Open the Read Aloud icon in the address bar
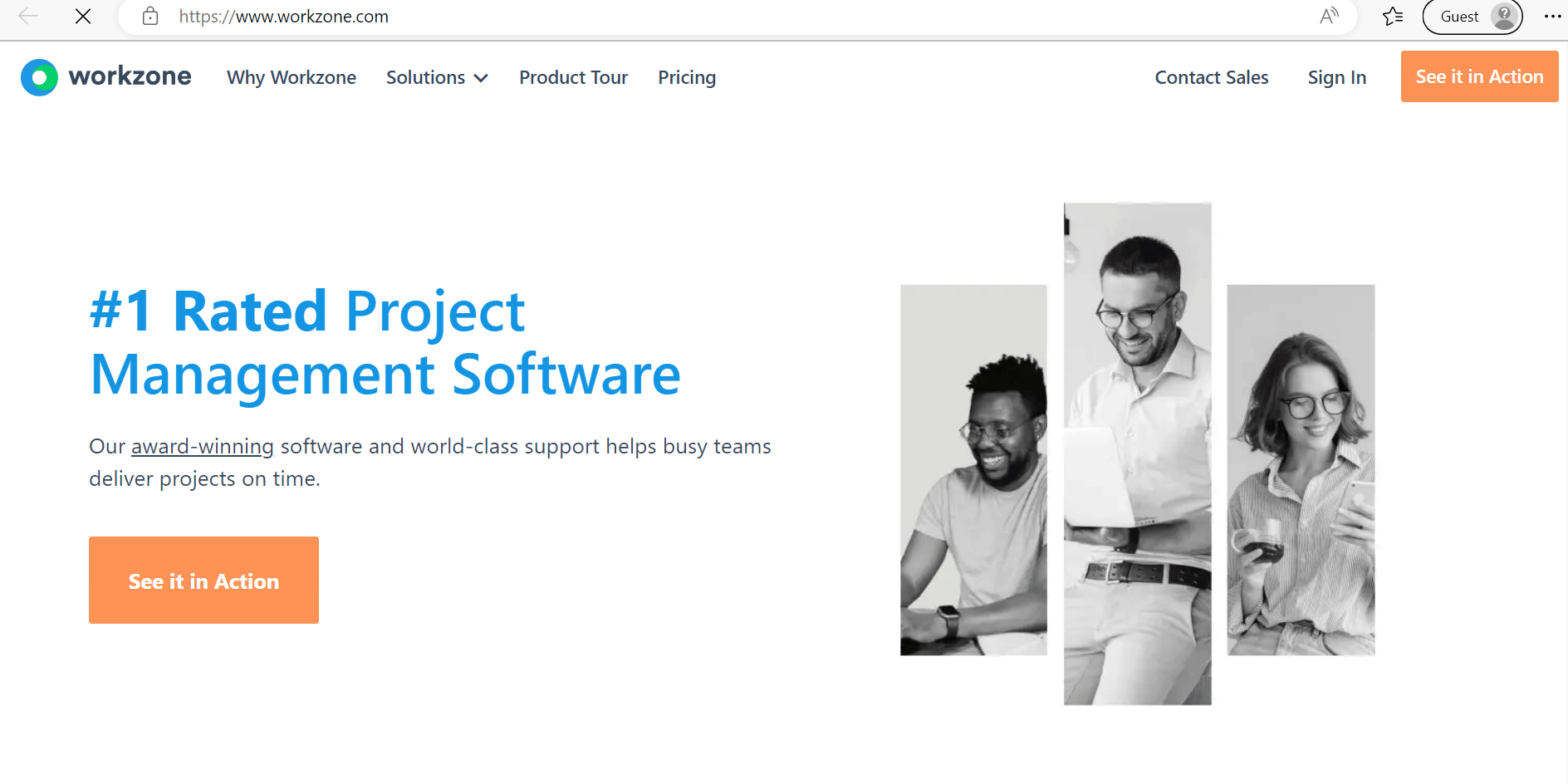The height and width of the screenshot is (784, 1568). coord(1329,16)
